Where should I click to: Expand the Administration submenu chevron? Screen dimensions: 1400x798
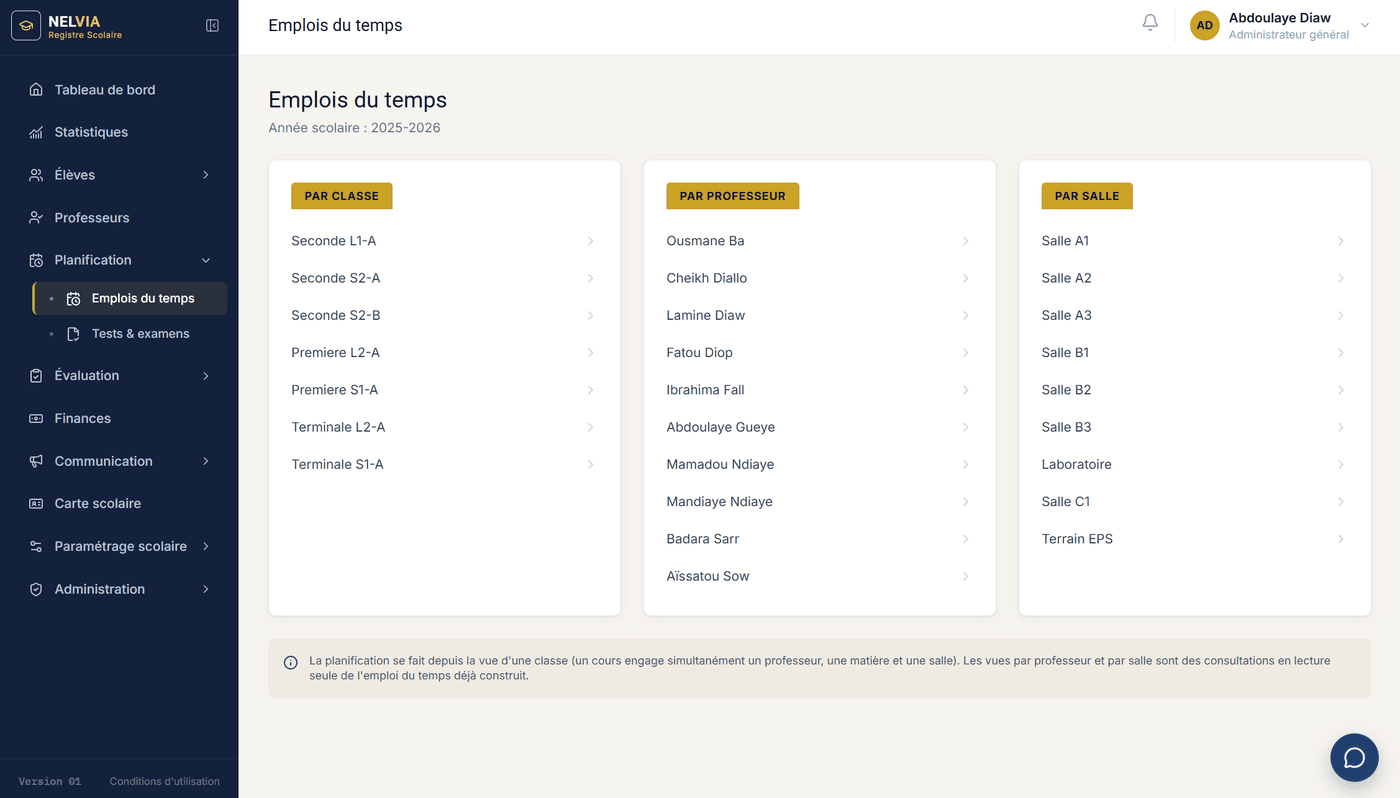pos(206,589)
